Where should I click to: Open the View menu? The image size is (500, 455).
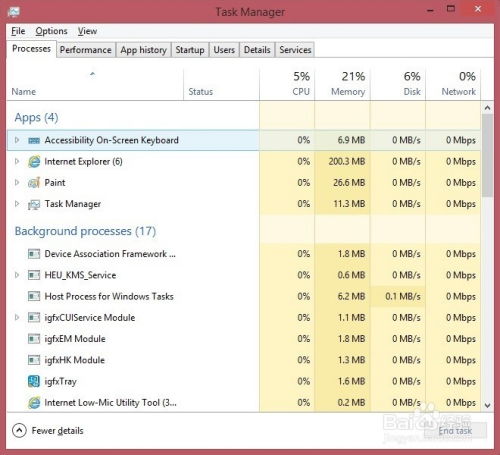click(87, 31)
